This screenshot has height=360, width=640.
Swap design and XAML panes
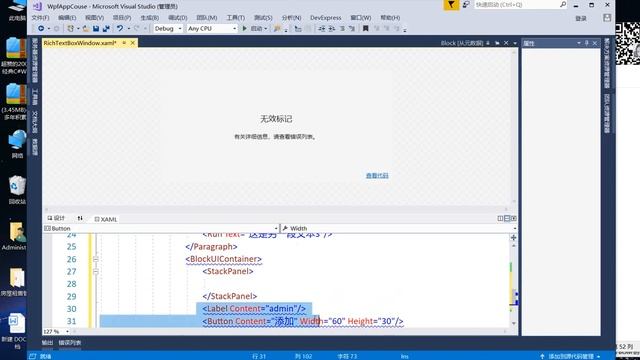[x=80, y=218]
